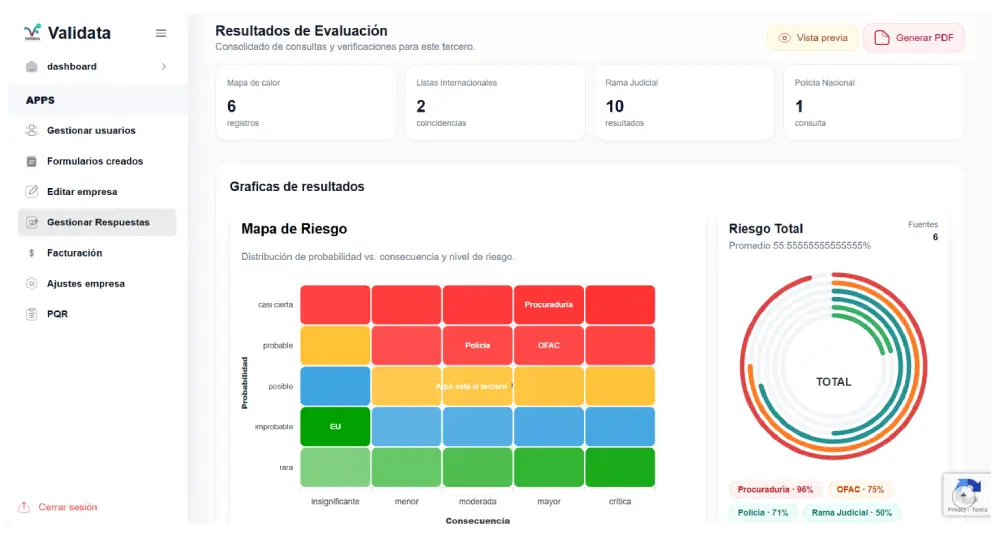Click the 'Consecuencia' axis title
Viewport: 1000px width, 559px height.
pos(478,521)
